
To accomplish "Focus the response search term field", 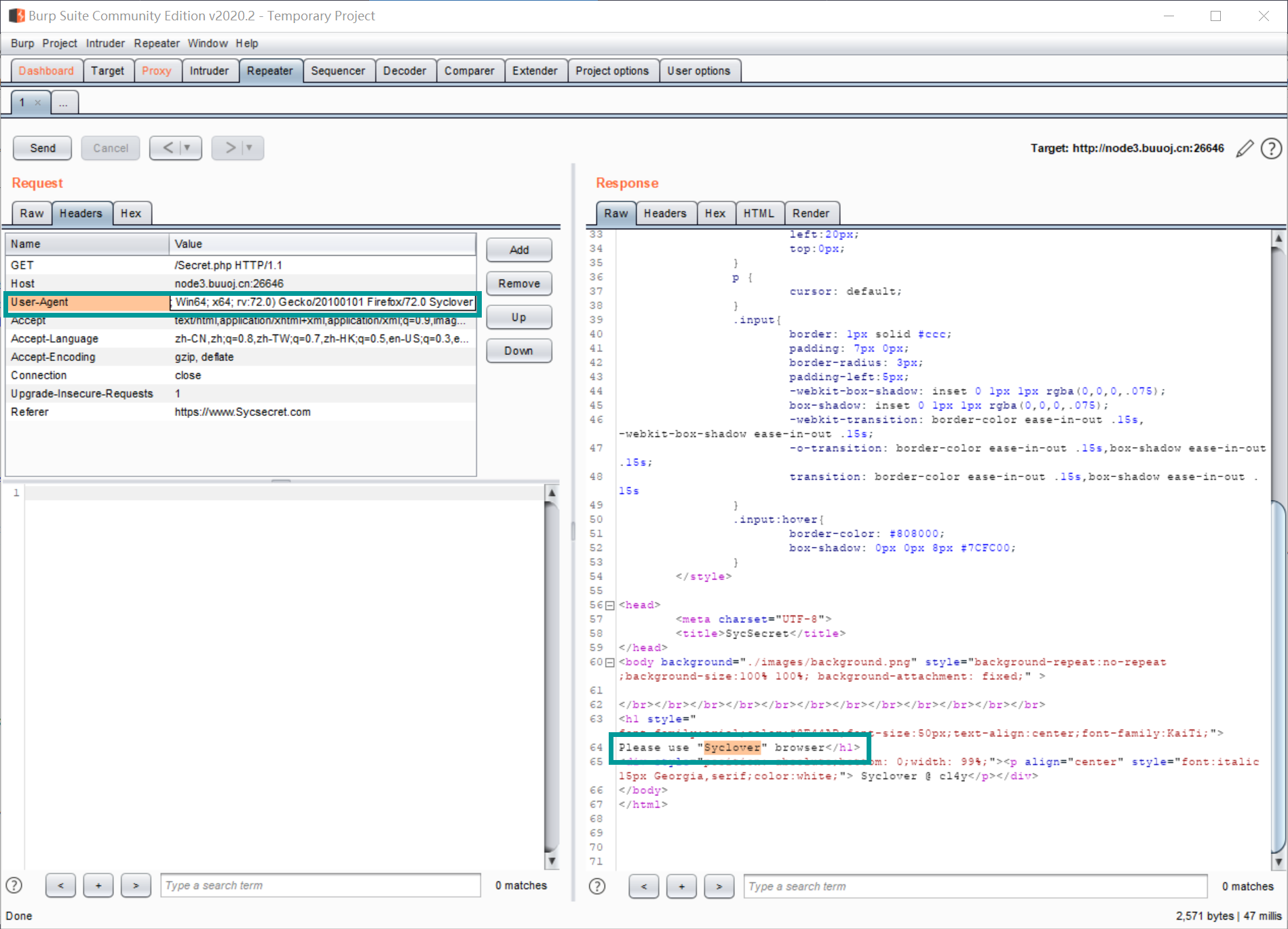I will [x=974, y=886].
